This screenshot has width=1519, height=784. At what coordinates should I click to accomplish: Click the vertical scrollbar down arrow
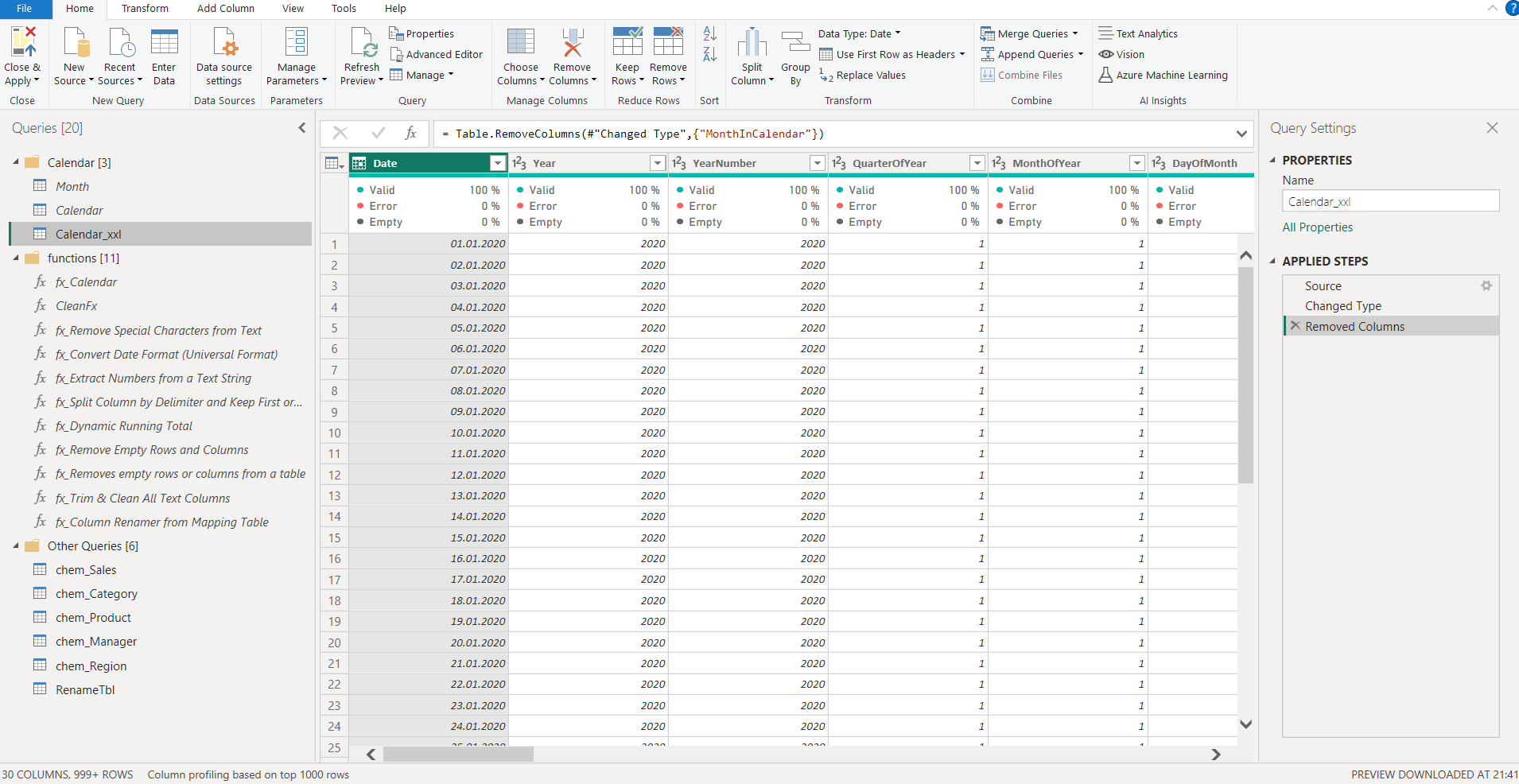coord(1245,724)
